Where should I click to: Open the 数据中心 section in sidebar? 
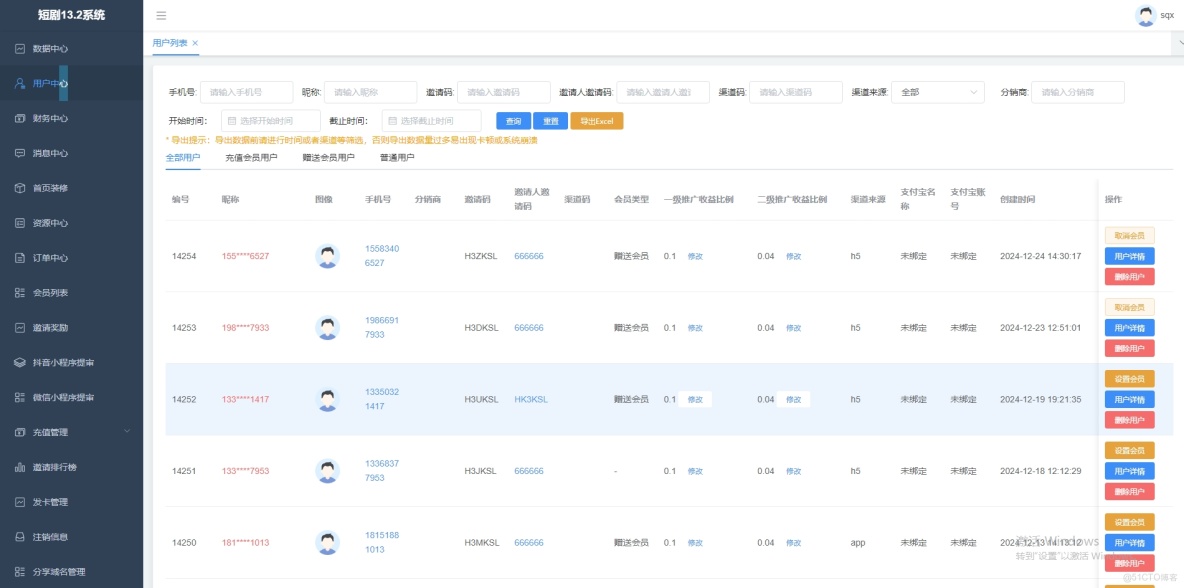[47, 48]
